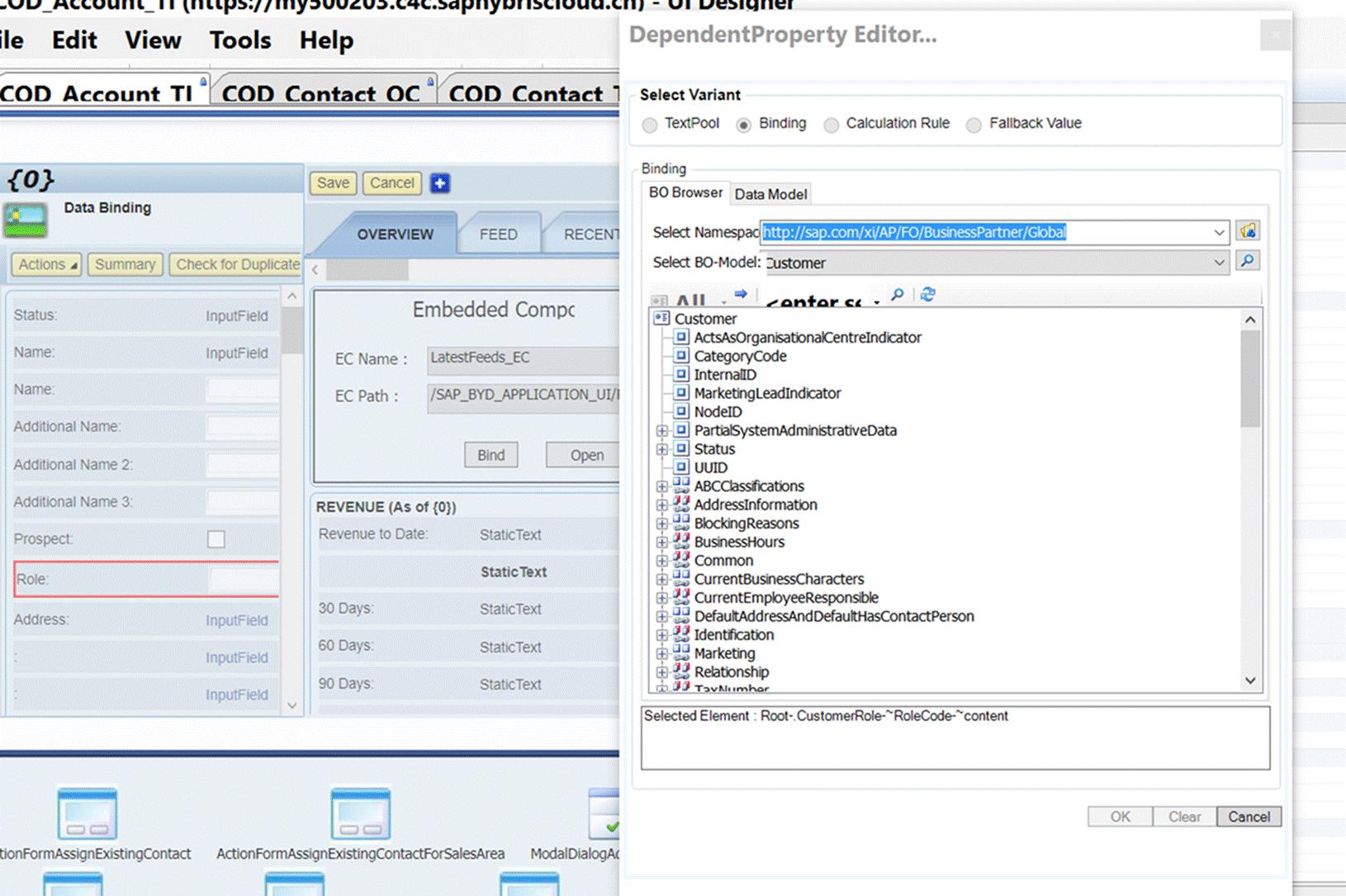Choose the Calculation Rule variant

point(832,124)
